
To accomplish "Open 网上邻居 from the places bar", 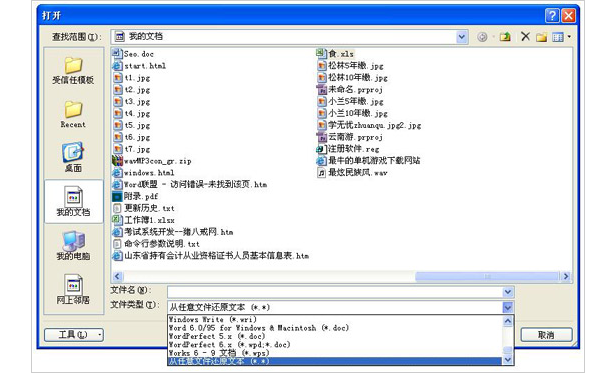I will (73, 289).
